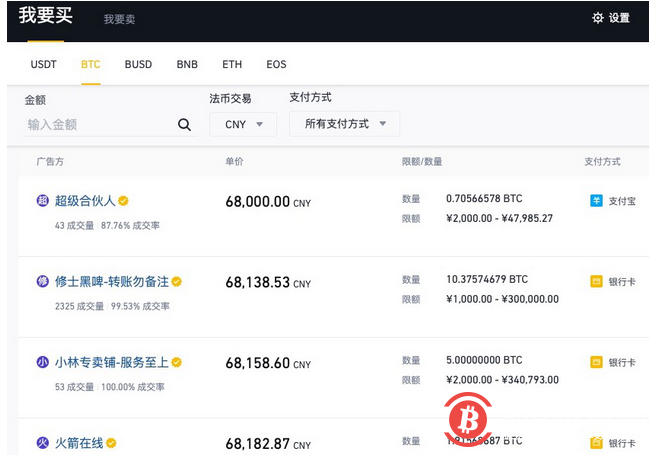Open the 修士黑啤-转账勿备注 merchant link
This screenshot has width=662, height=459.
[111, 282]
